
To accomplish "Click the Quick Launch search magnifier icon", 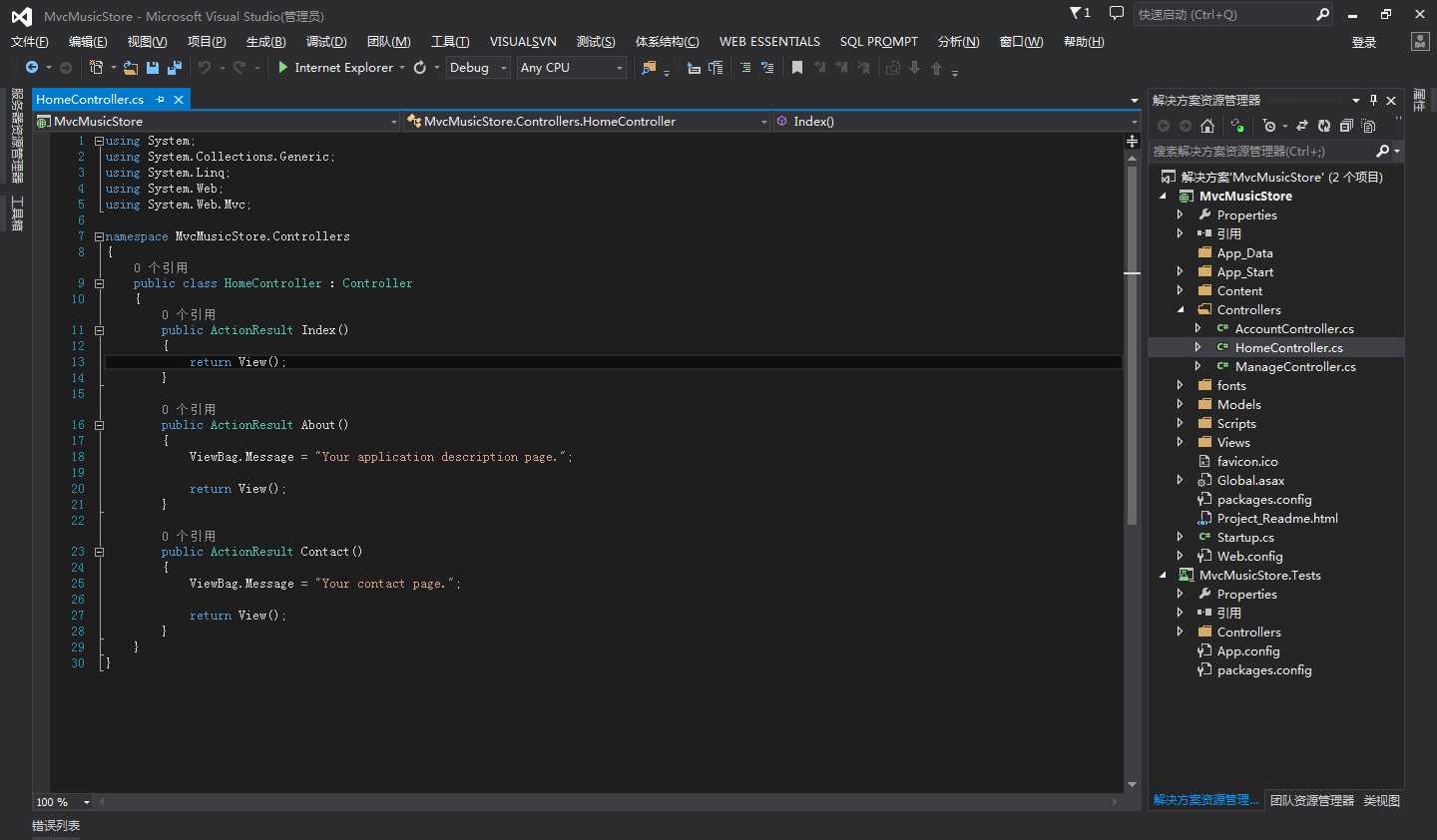I will click(x=1322, y=14).
